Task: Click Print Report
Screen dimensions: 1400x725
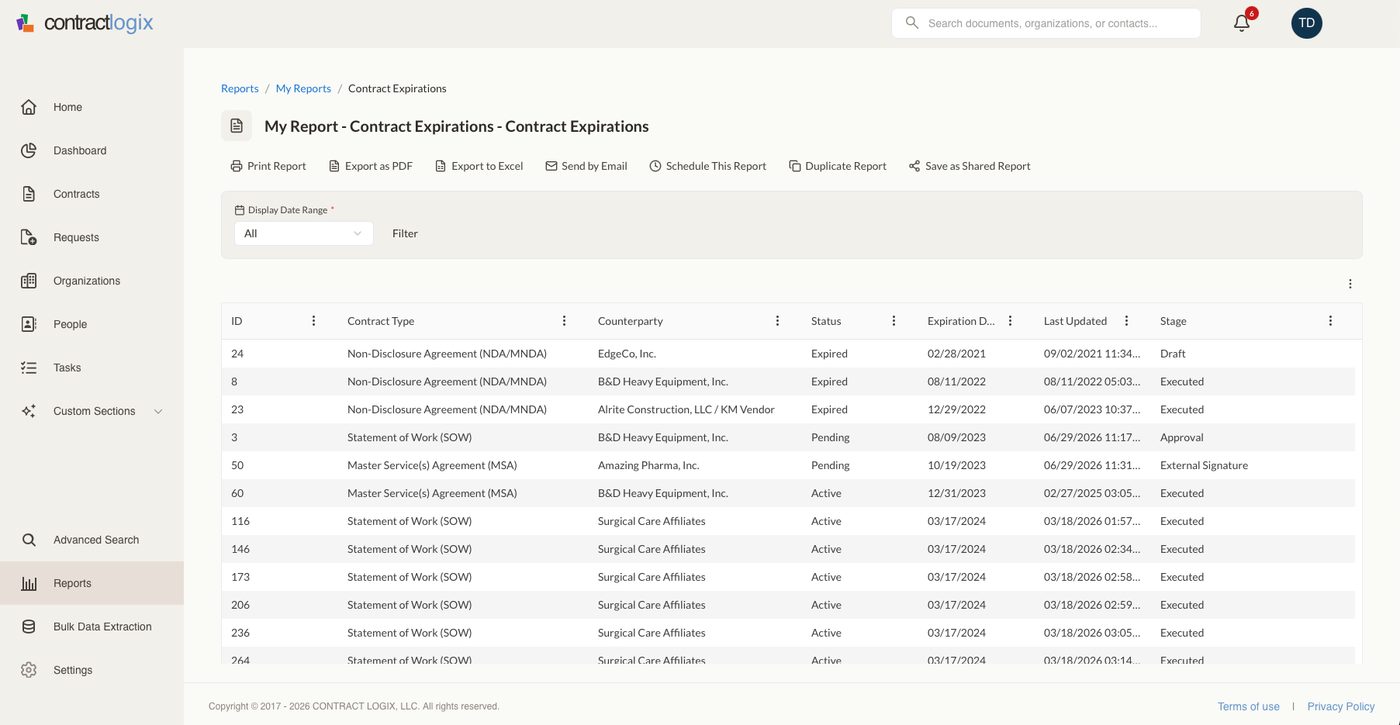Action: 268,166
